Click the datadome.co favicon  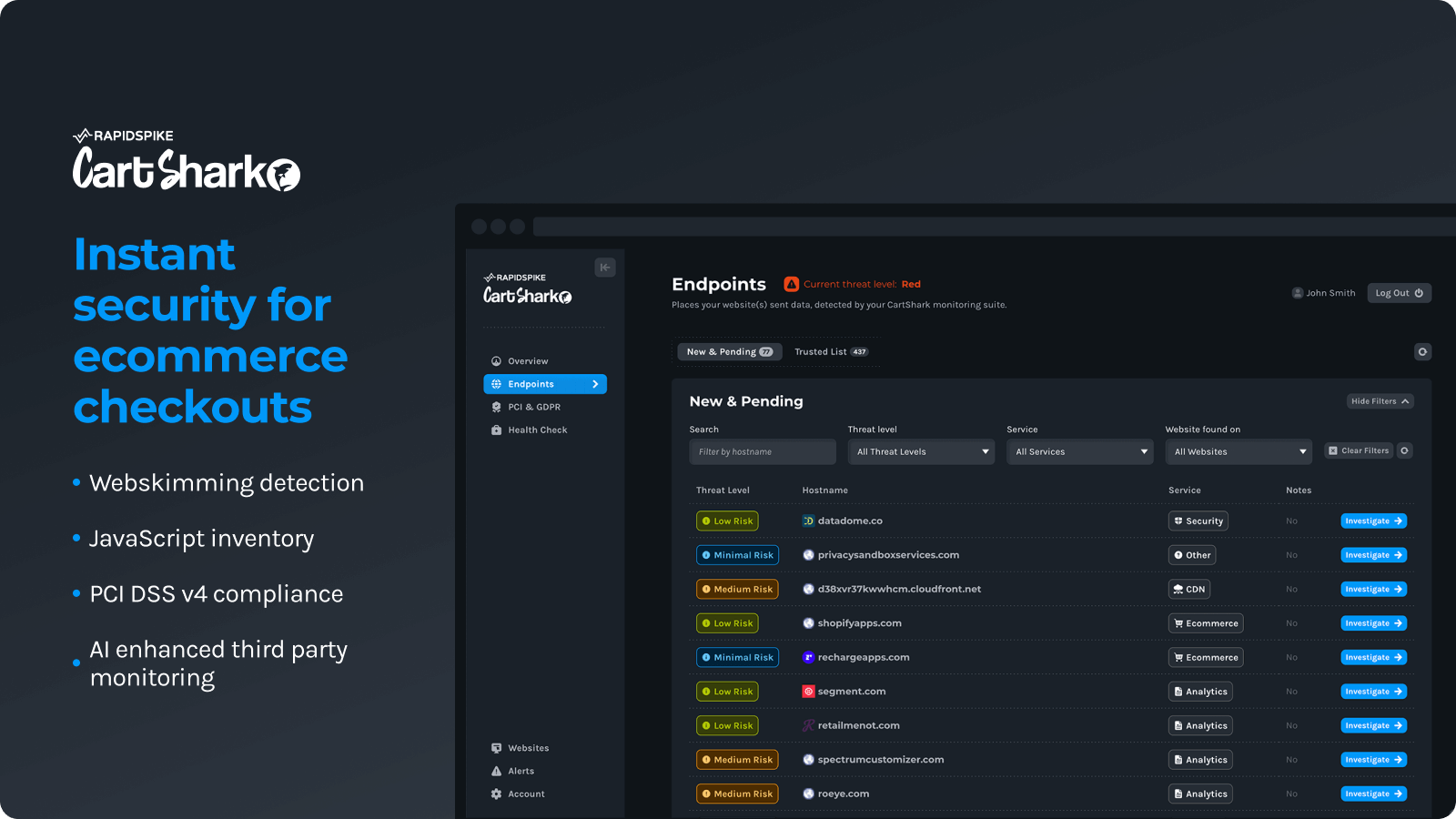[x=808, y=521]
